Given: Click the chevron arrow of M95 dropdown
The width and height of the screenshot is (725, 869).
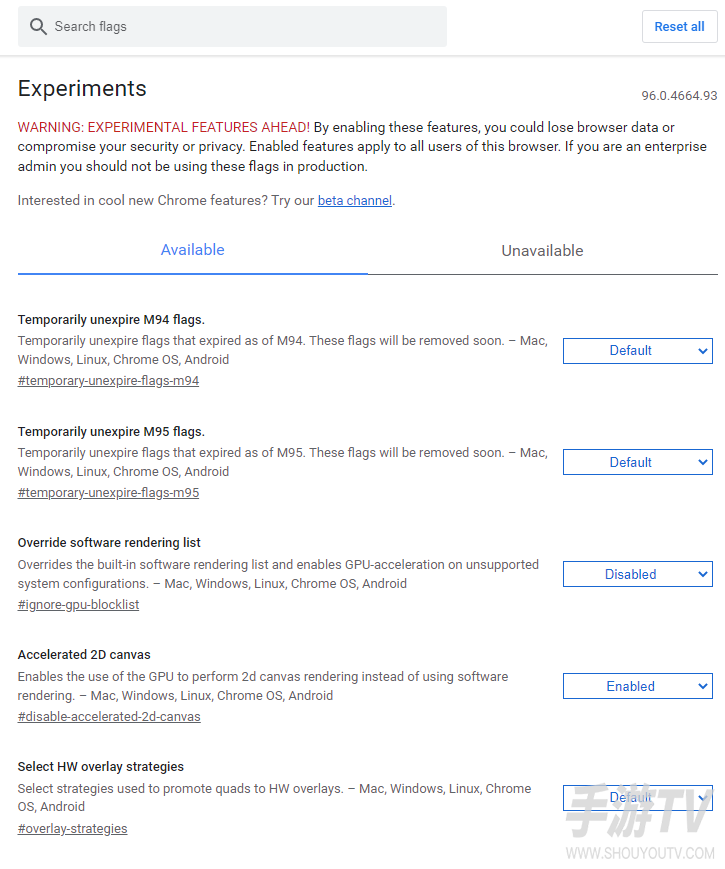Looking at the screenshot, I should [702, 462].
